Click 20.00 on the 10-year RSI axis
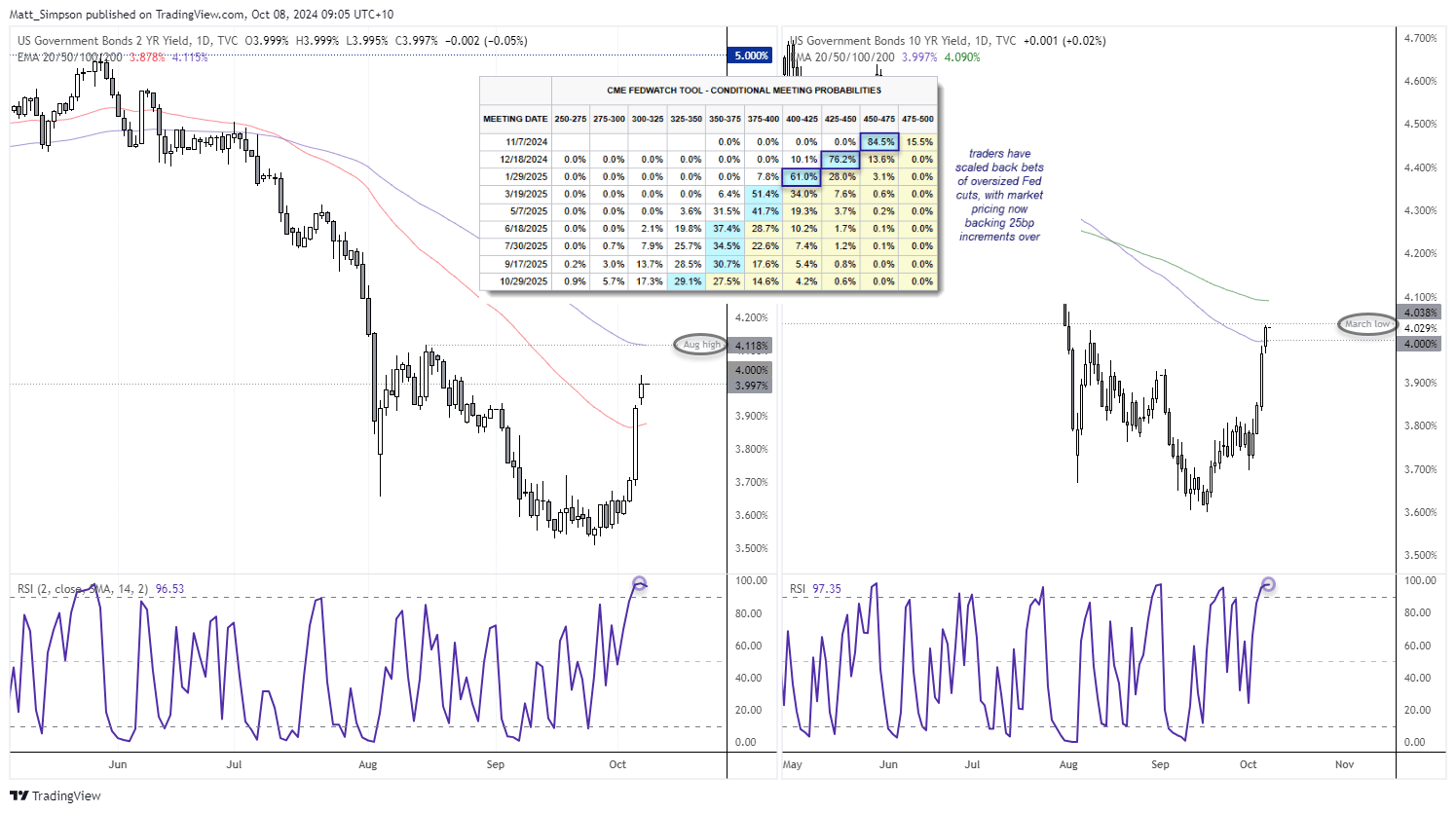This screenshot has height=813, width=1456. 1419,710
